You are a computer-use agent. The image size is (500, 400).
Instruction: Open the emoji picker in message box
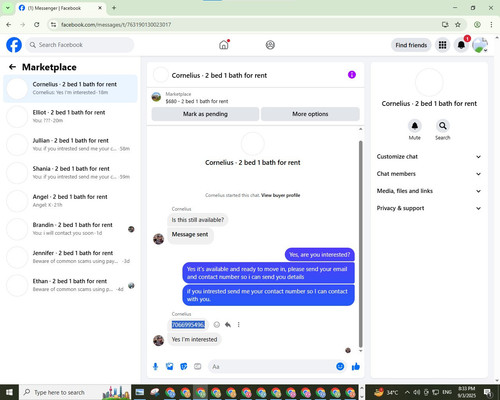pyautogui.click(x=340, y=366)
